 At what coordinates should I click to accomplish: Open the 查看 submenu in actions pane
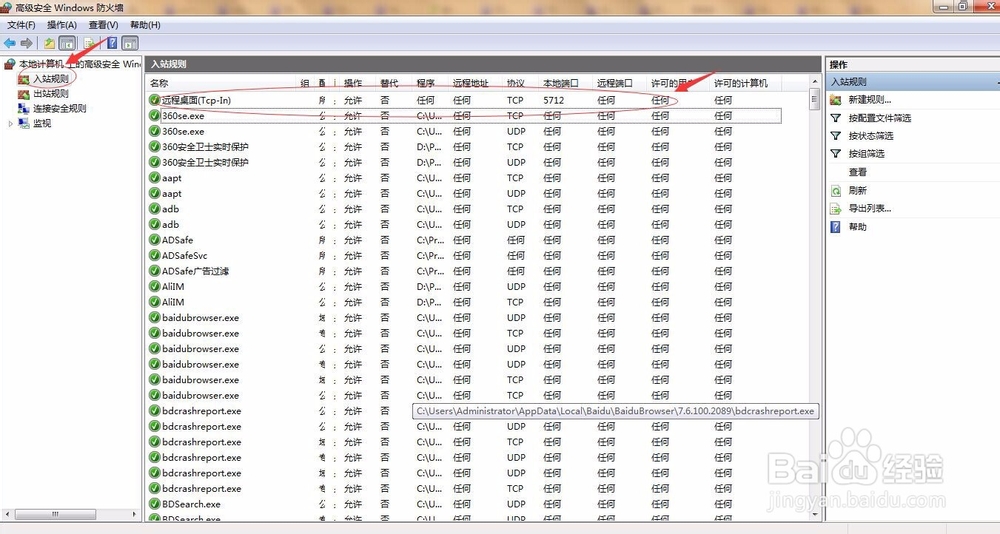[857, 172]
